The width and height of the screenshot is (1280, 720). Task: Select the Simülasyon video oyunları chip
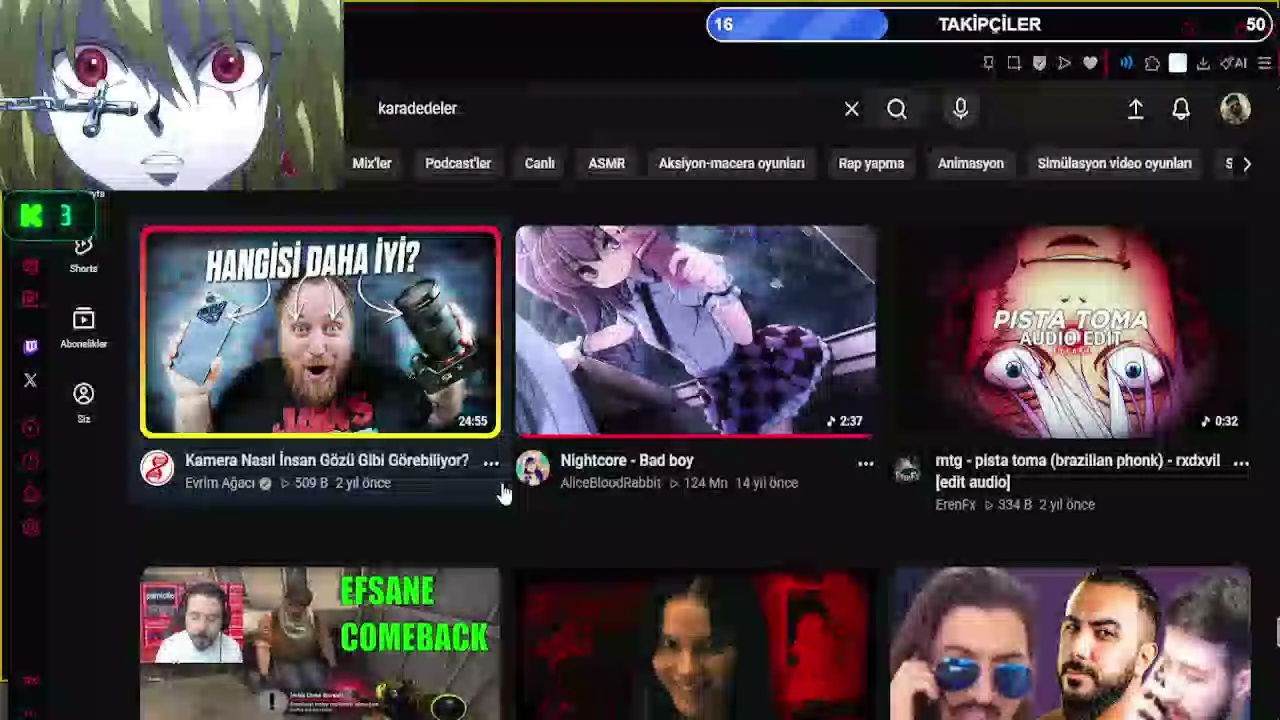coord(1115,164)
